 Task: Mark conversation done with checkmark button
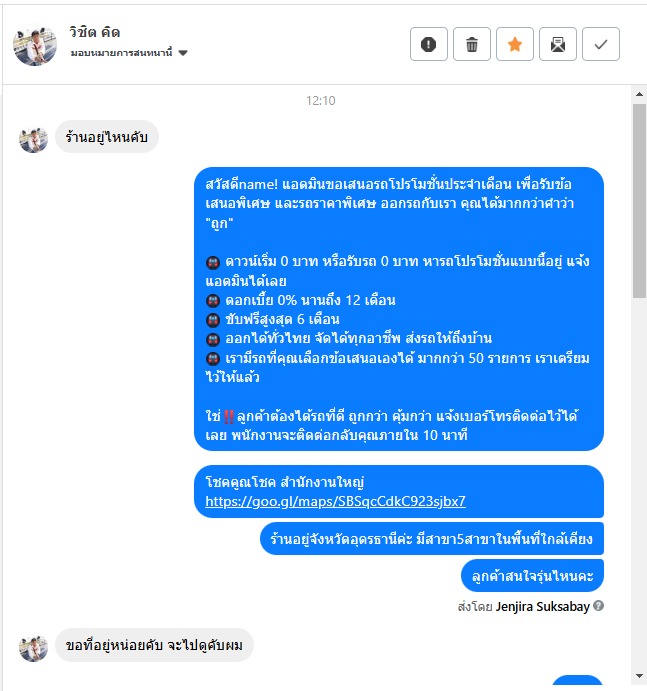tap(601, 44)
